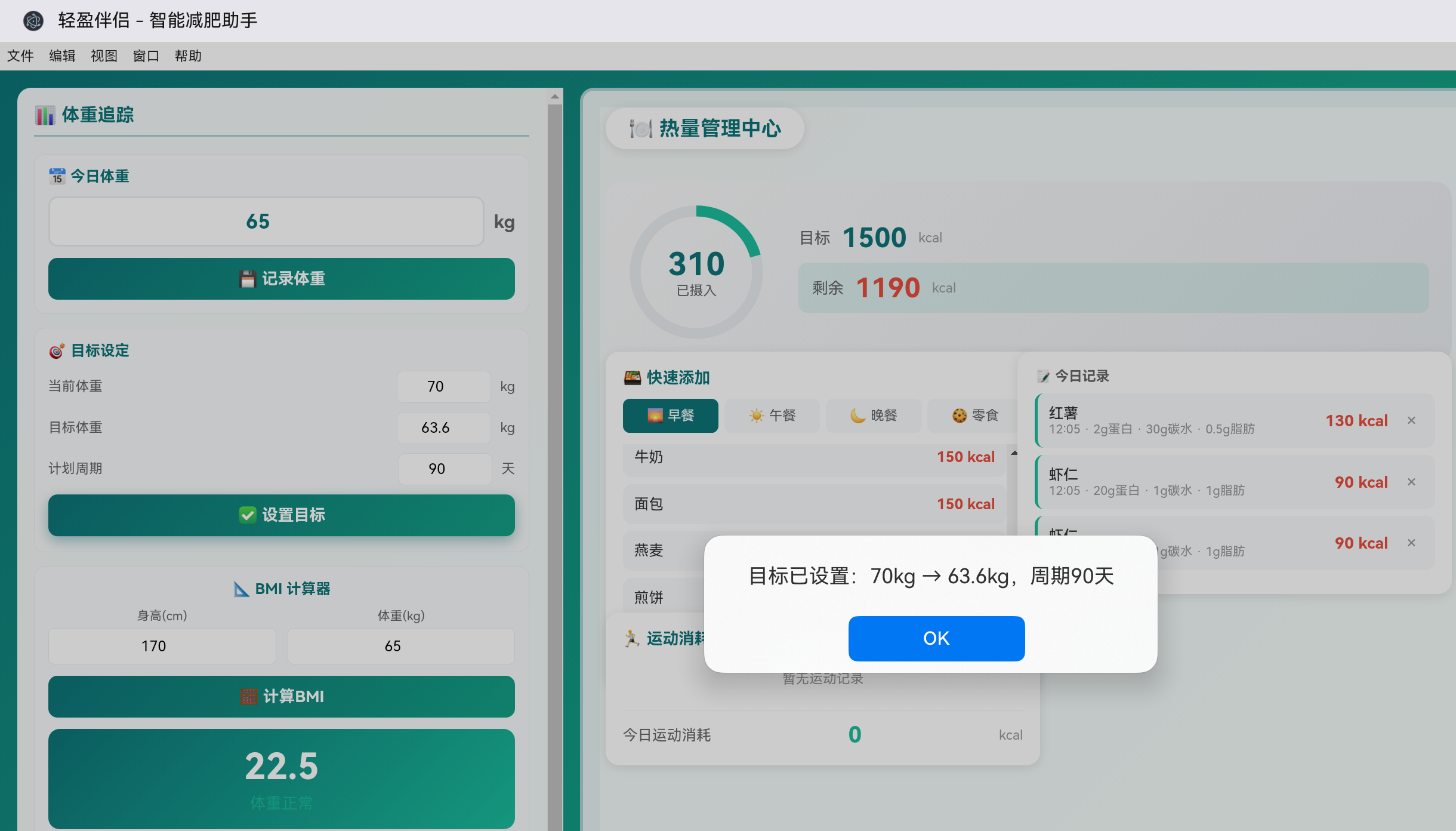Click the 目标体重 field showing 63.6
This screenshot has height=831, width=1456.
tap(443, 428)
